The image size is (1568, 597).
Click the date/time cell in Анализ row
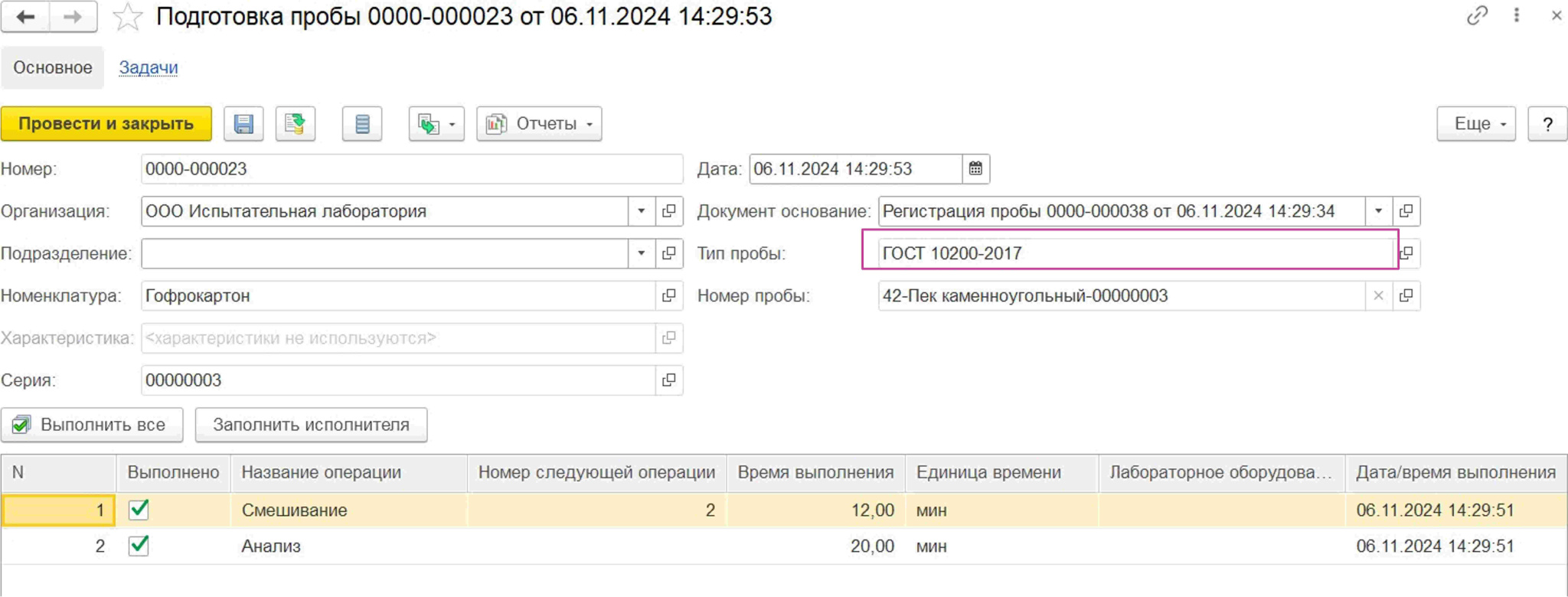pyautogui.click(x=1456, y=546)
